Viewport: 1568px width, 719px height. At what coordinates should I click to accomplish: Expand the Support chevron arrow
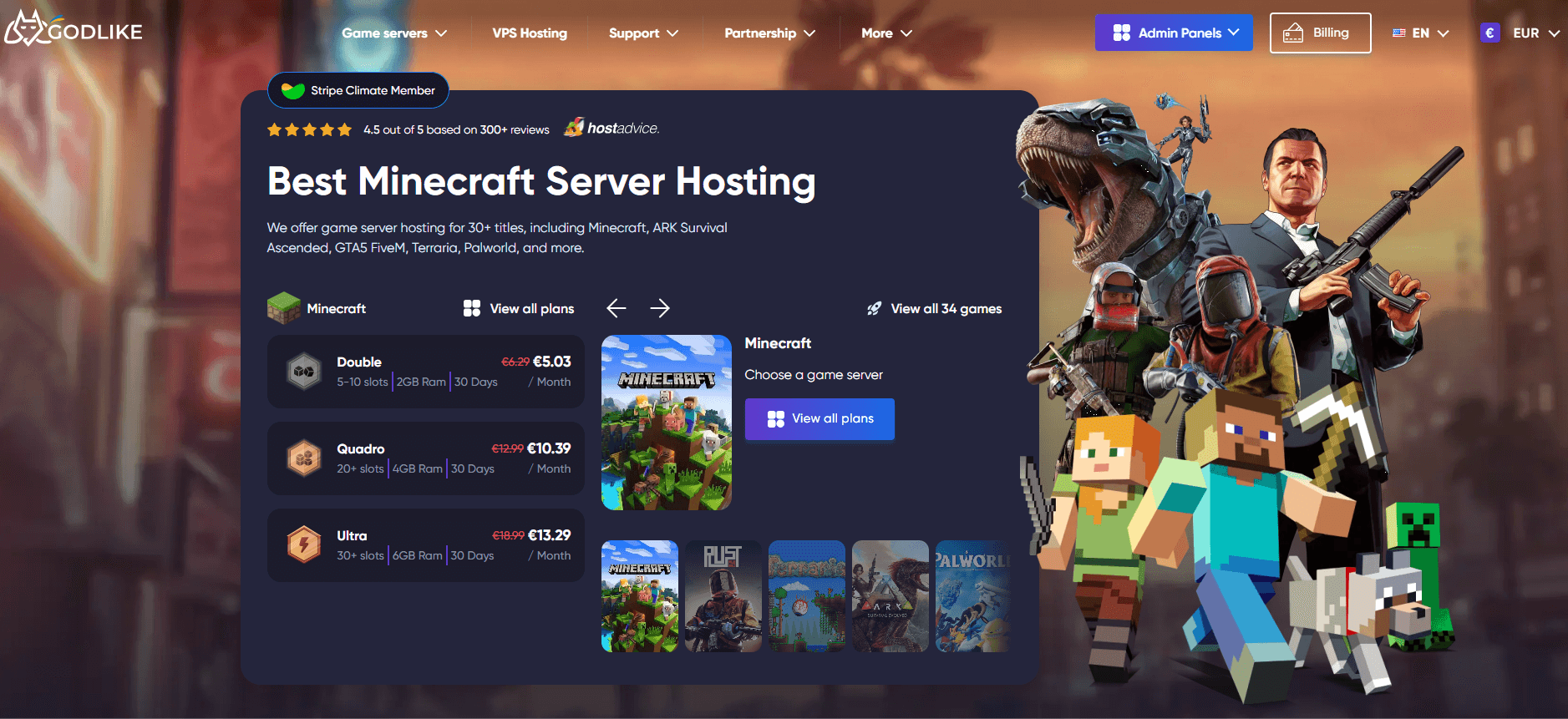coord(672,33)
